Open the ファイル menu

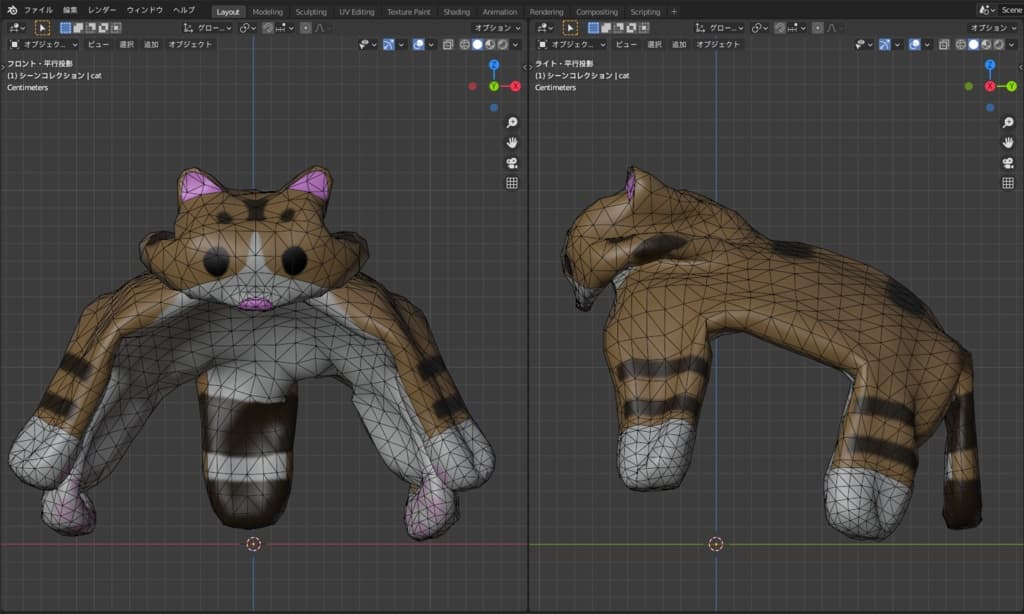pyautogui.click(x=38, y=10)
